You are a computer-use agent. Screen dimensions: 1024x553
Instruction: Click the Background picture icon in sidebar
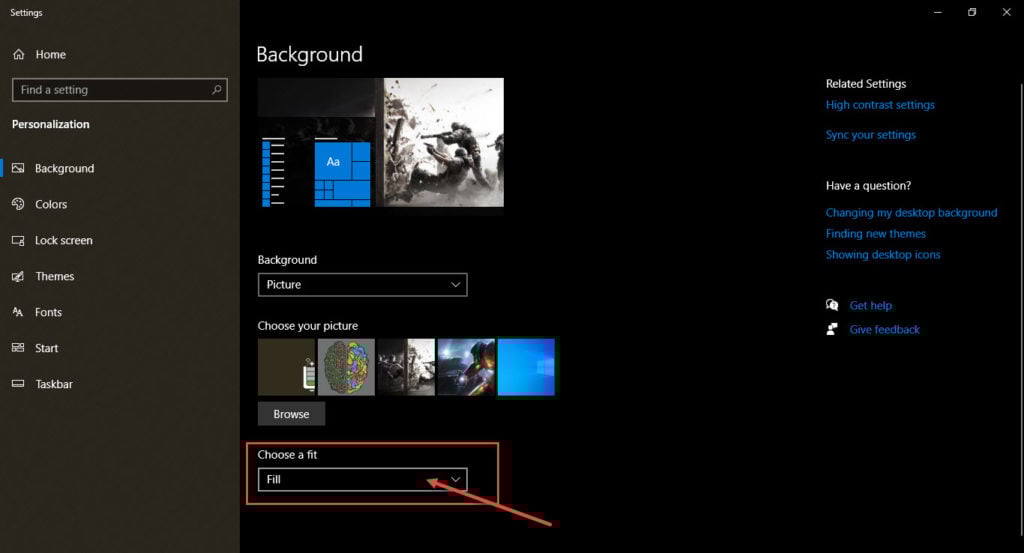click(18, 168)
